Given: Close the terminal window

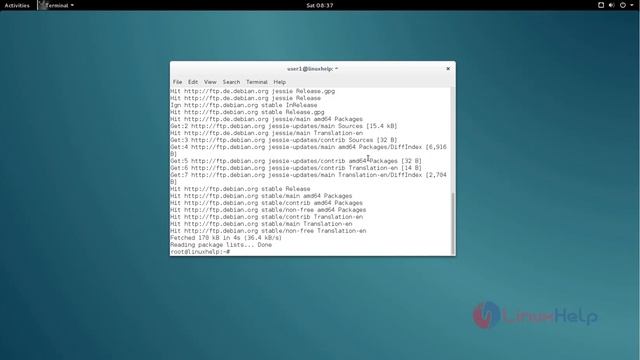Looking at the screenshot, I should point(448,69).
